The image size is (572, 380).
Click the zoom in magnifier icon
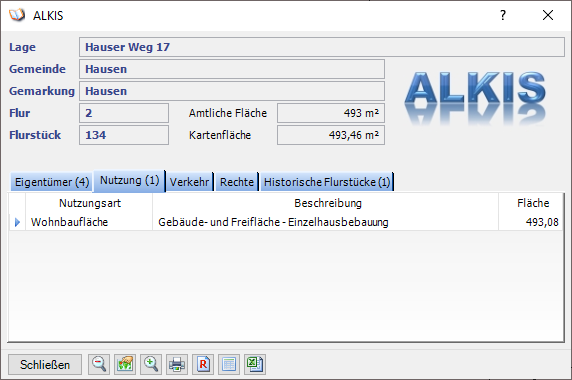(151, 364)
